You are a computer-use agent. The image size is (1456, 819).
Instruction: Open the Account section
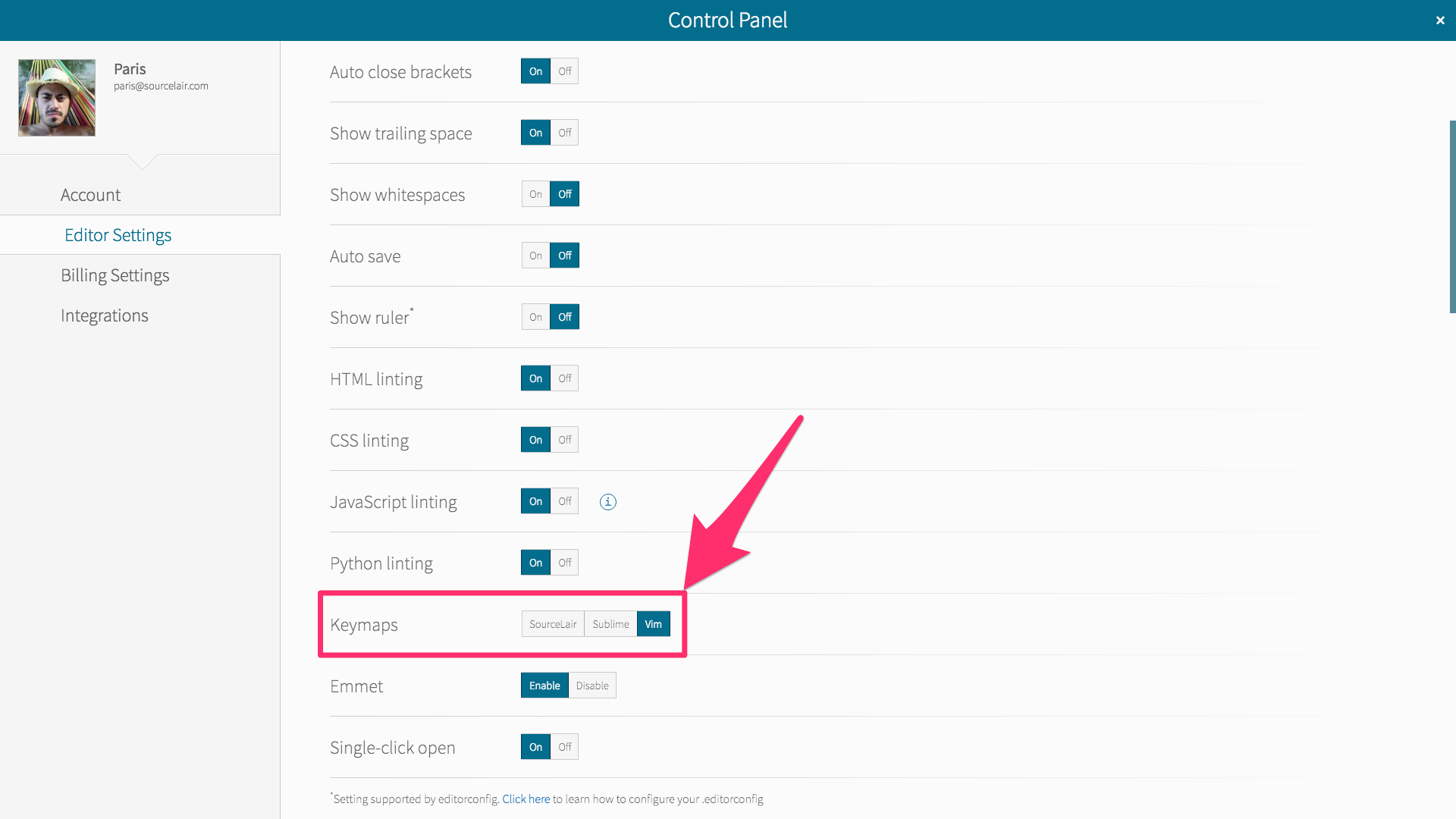click(90, 195)
